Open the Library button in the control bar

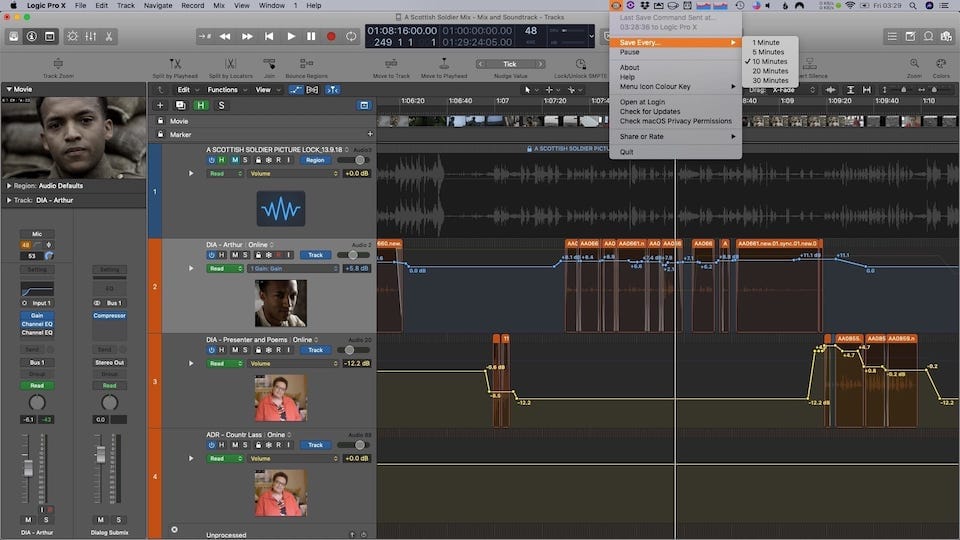coord(13,37)
